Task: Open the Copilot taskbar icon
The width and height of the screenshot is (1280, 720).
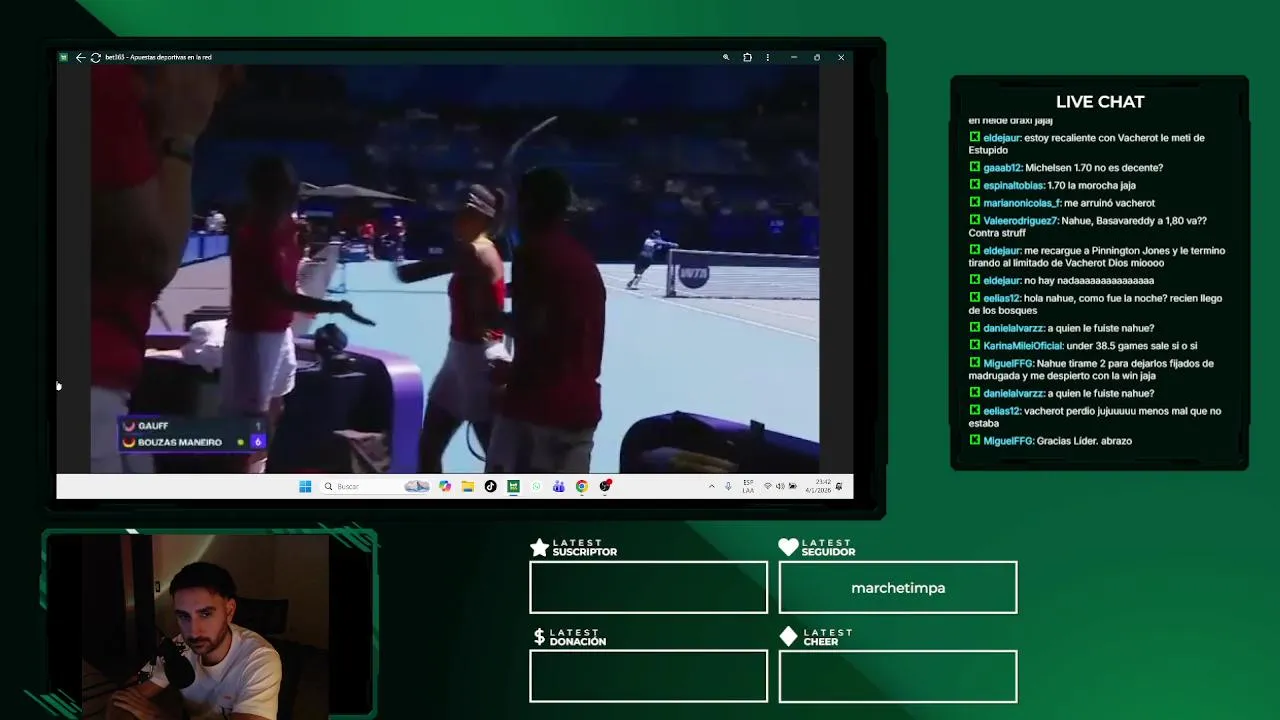Action: (x=445, y=486)
